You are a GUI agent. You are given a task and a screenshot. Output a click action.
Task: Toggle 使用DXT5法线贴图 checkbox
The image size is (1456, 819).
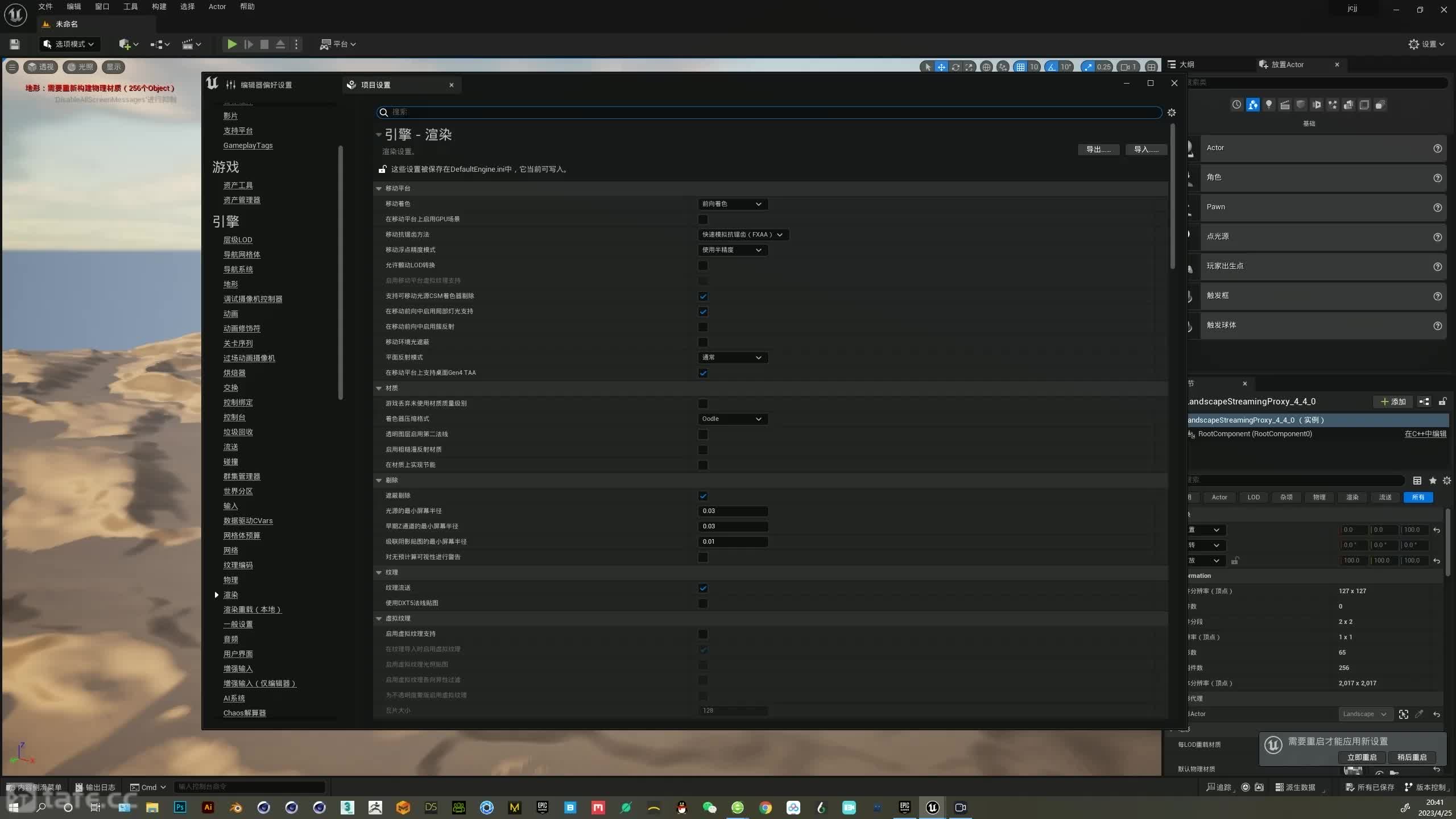pyautogui.click(x=703, y=603)
